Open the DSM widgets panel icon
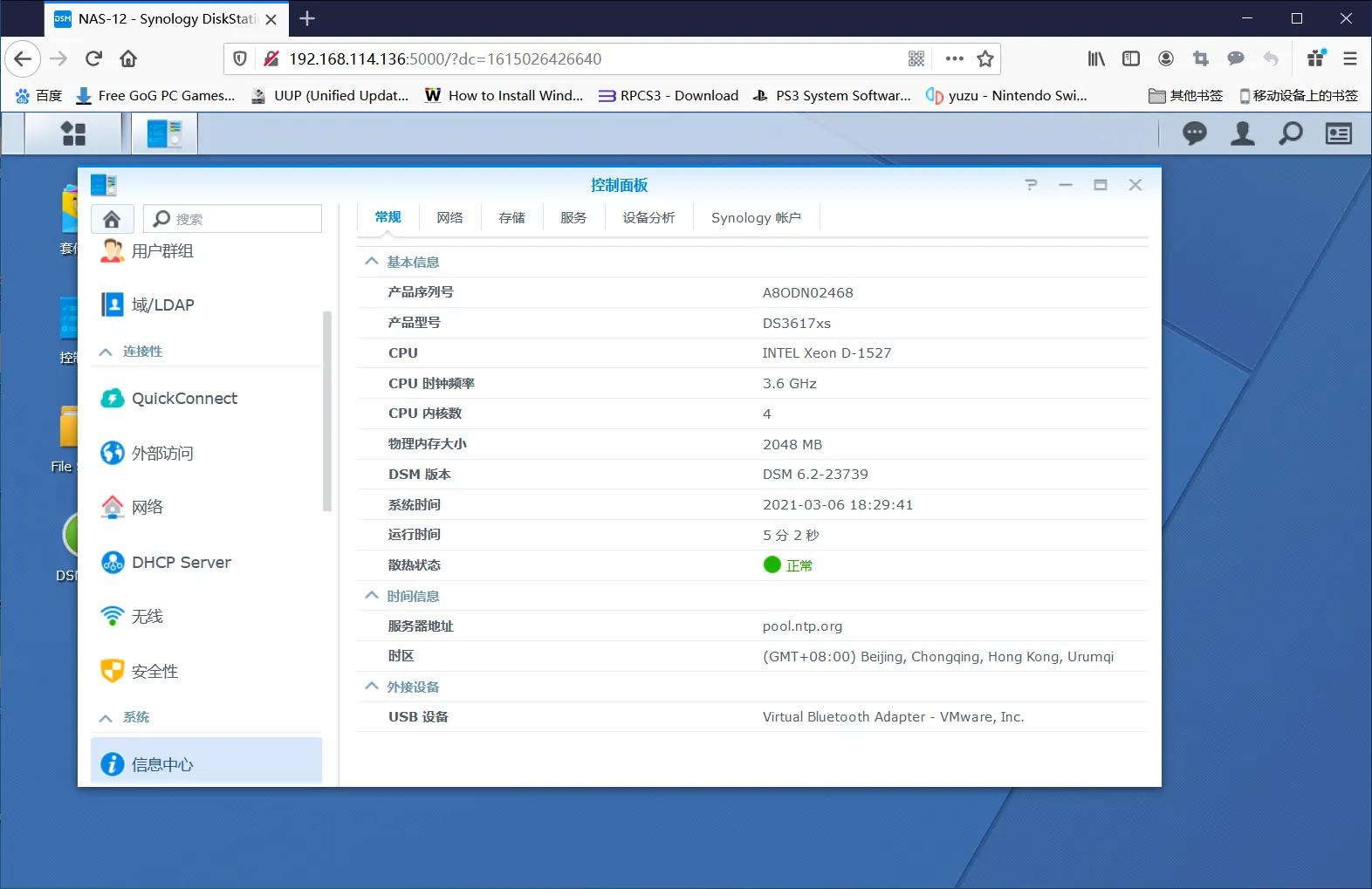This screenshot has height=889, width=1372. coord(1338,133)
